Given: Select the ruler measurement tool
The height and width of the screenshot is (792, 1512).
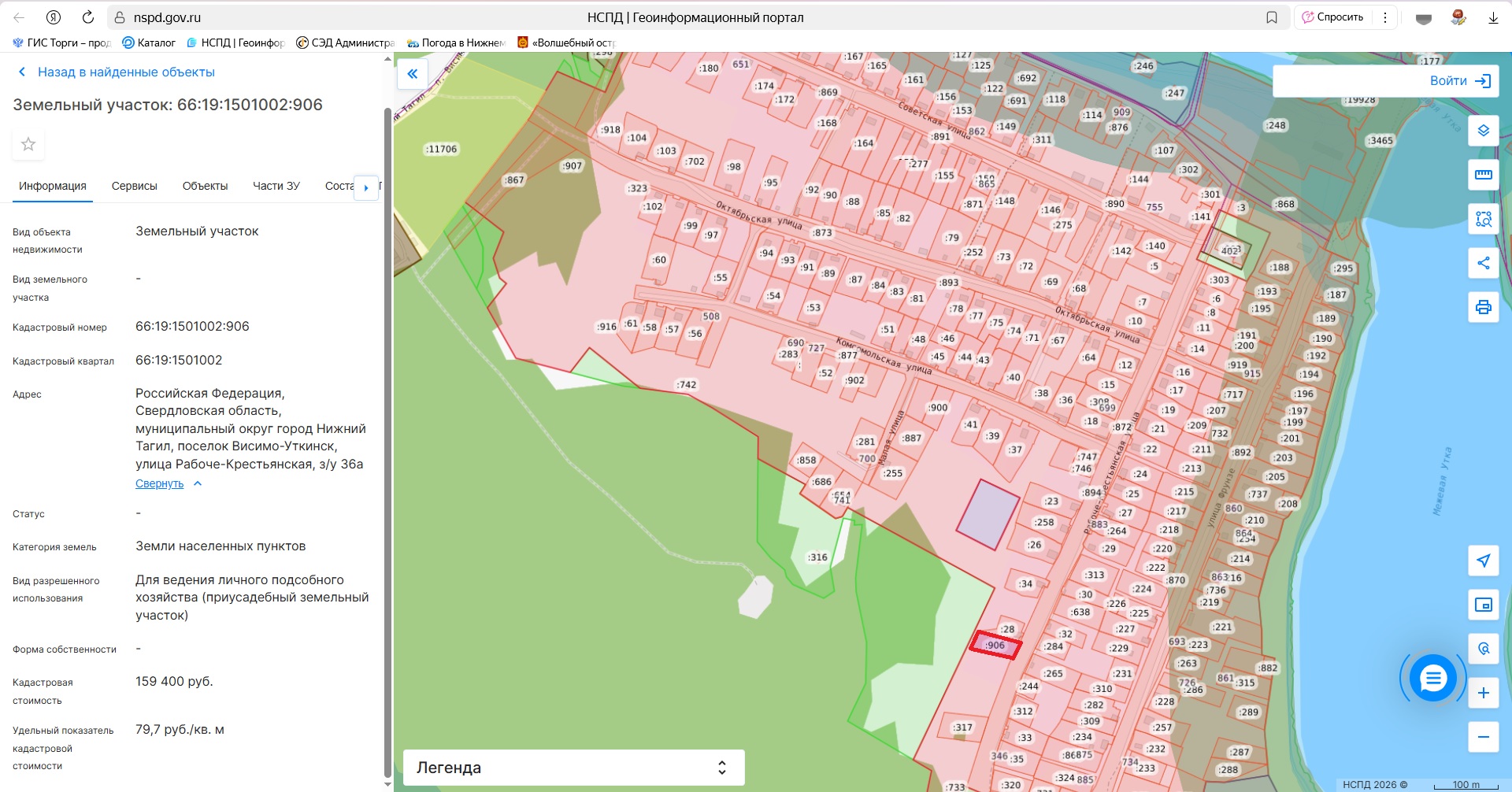Looking at the screenshot, I should pyautogui.click(x=1483, y=175).
